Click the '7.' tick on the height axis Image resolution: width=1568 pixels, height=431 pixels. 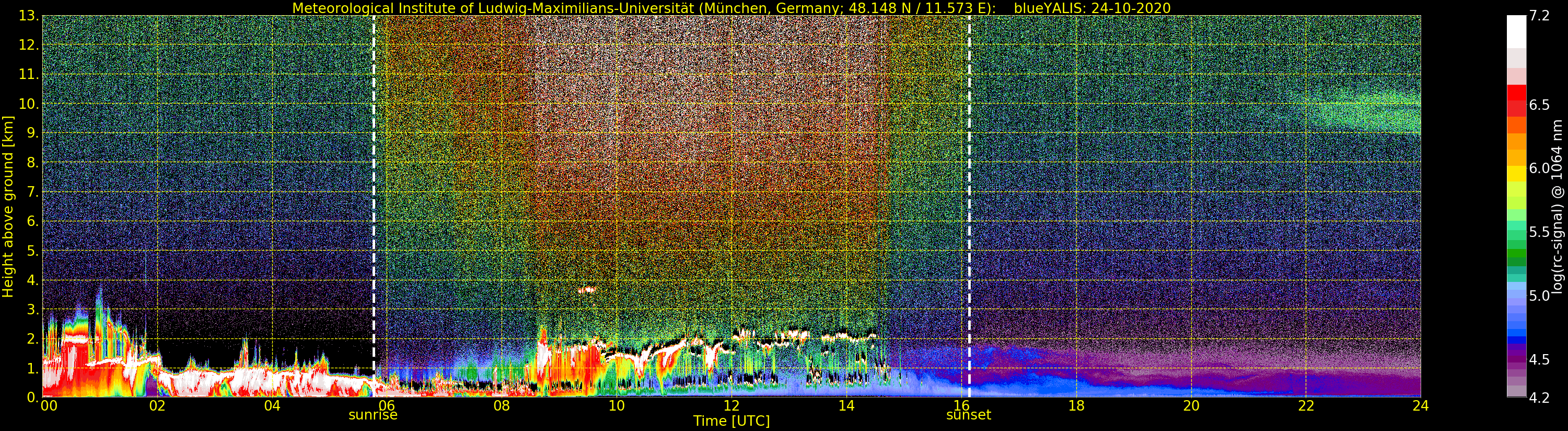32,192
